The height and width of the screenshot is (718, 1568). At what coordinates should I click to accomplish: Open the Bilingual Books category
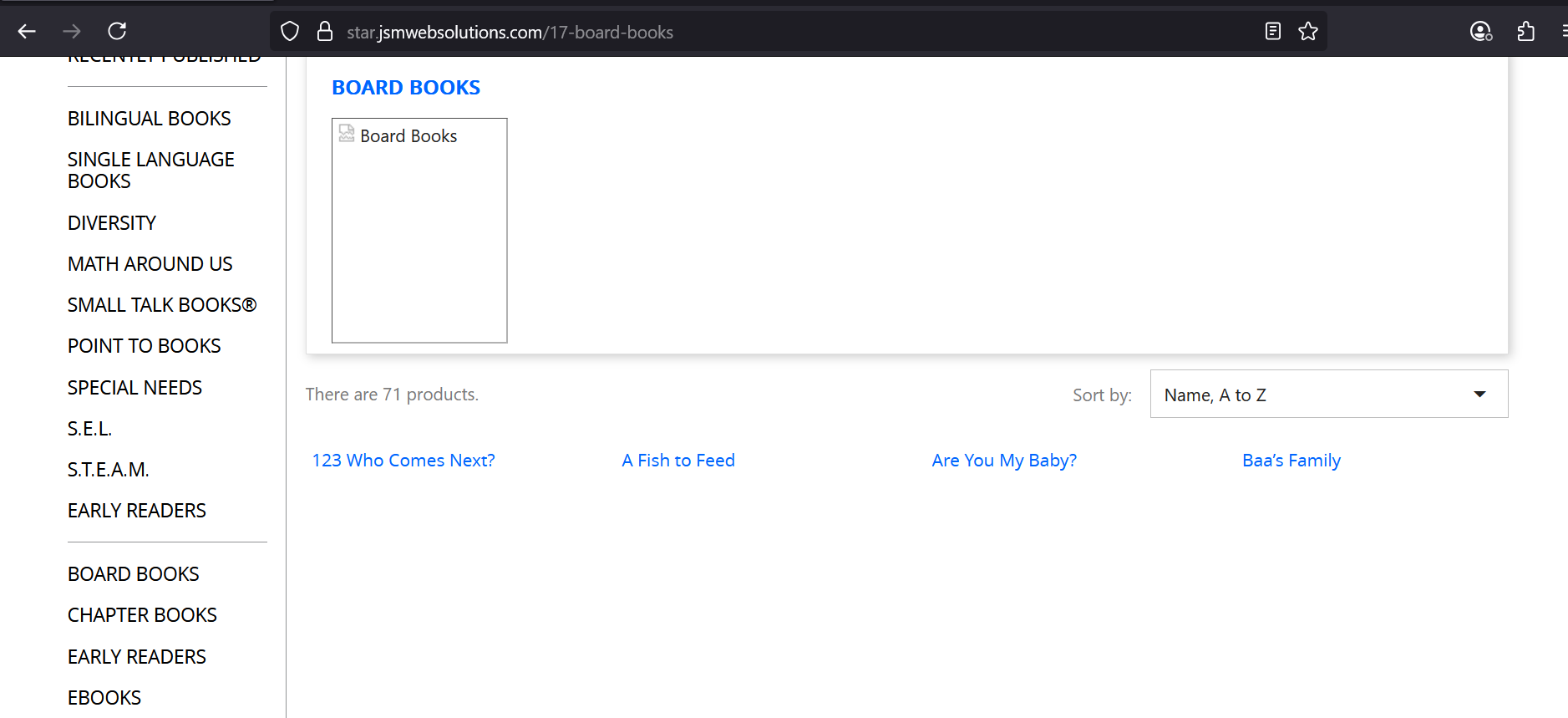(149, 119)
